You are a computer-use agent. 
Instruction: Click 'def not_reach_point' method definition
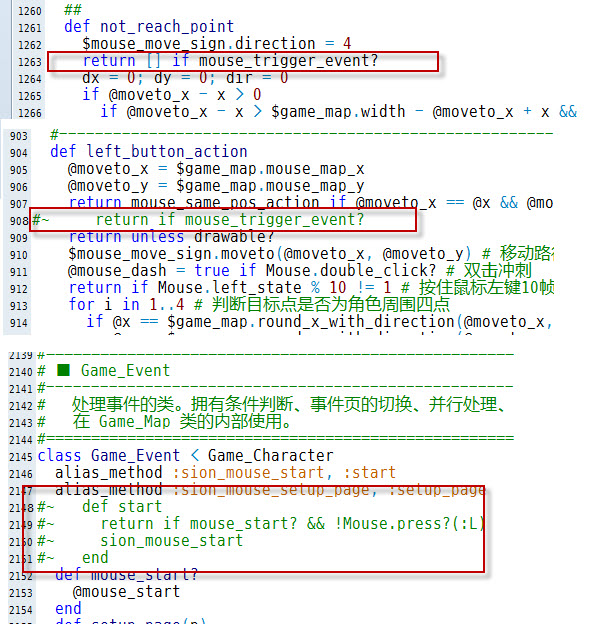(149, 27)
